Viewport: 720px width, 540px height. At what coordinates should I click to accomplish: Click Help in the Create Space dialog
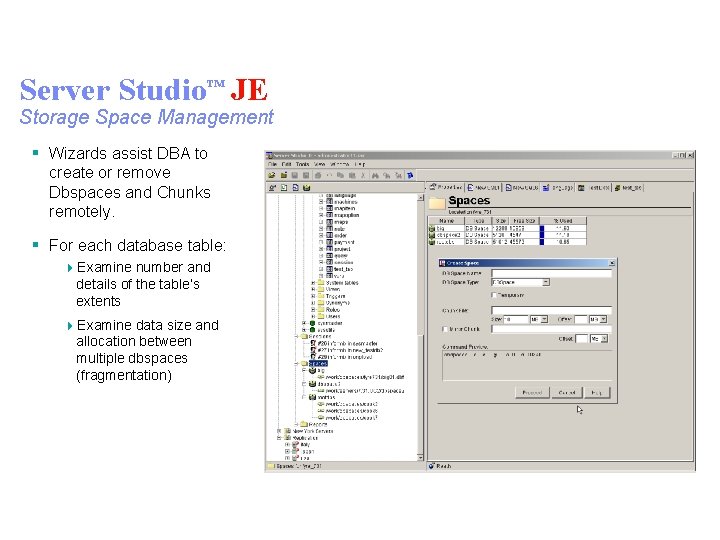tap(596, 393)
